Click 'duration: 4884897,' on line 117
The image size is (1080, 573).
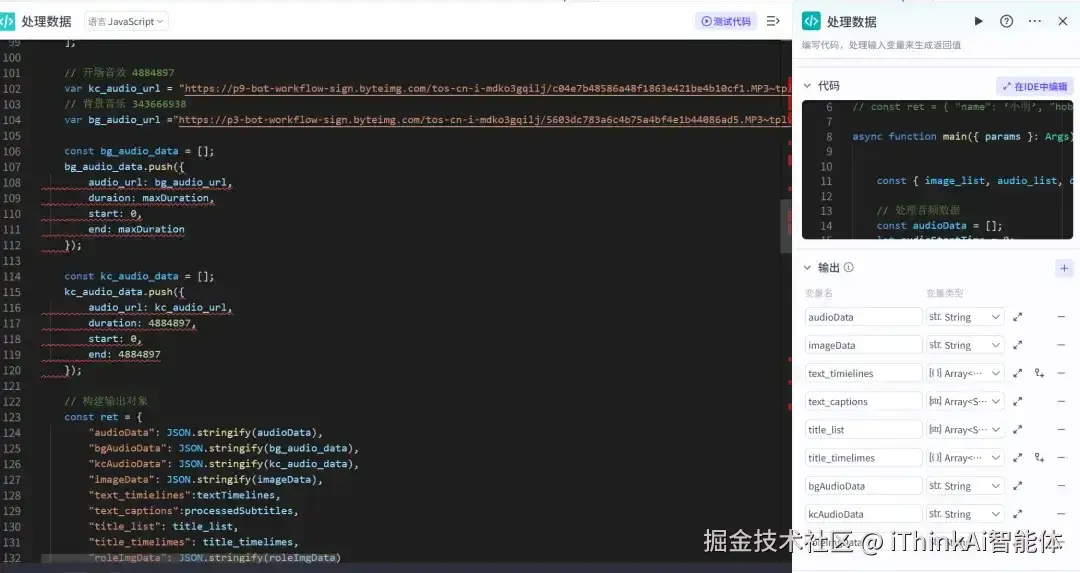(x=142, y=323)
